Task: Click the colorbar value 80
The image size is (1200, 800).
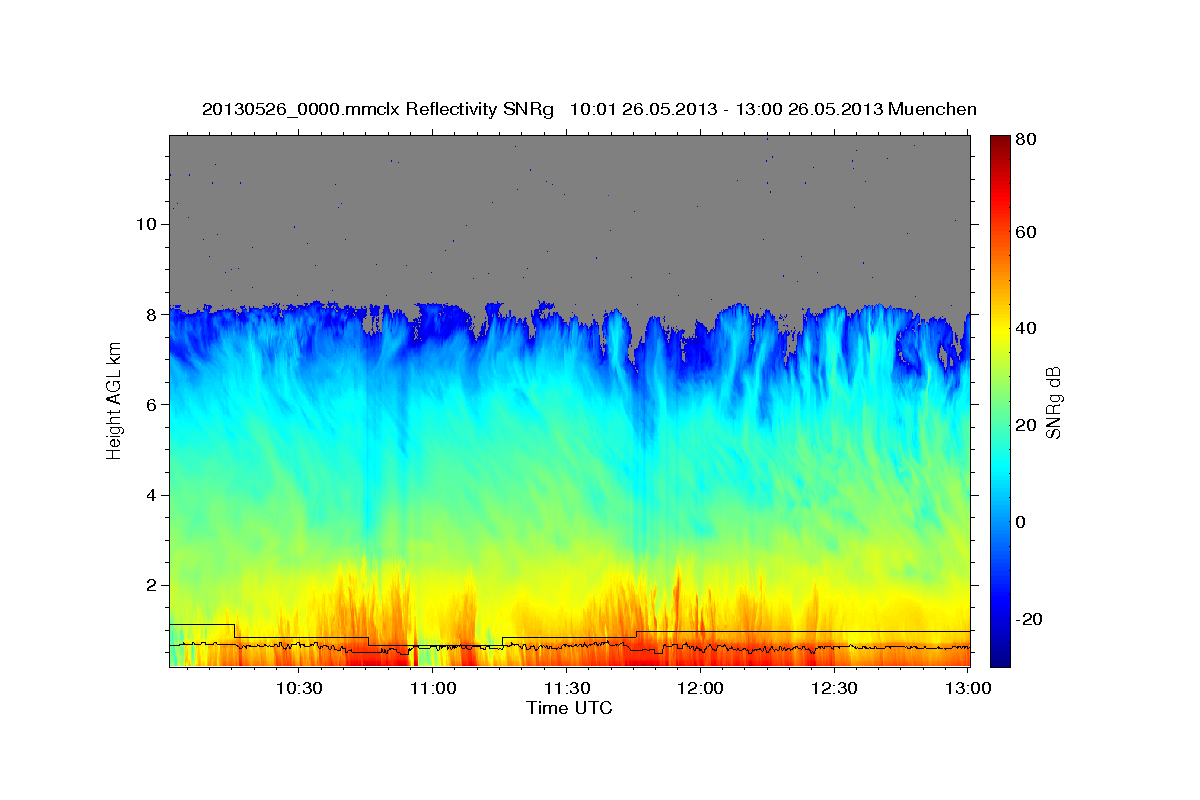Action: pyautogui.click(x=1028, y=140)
